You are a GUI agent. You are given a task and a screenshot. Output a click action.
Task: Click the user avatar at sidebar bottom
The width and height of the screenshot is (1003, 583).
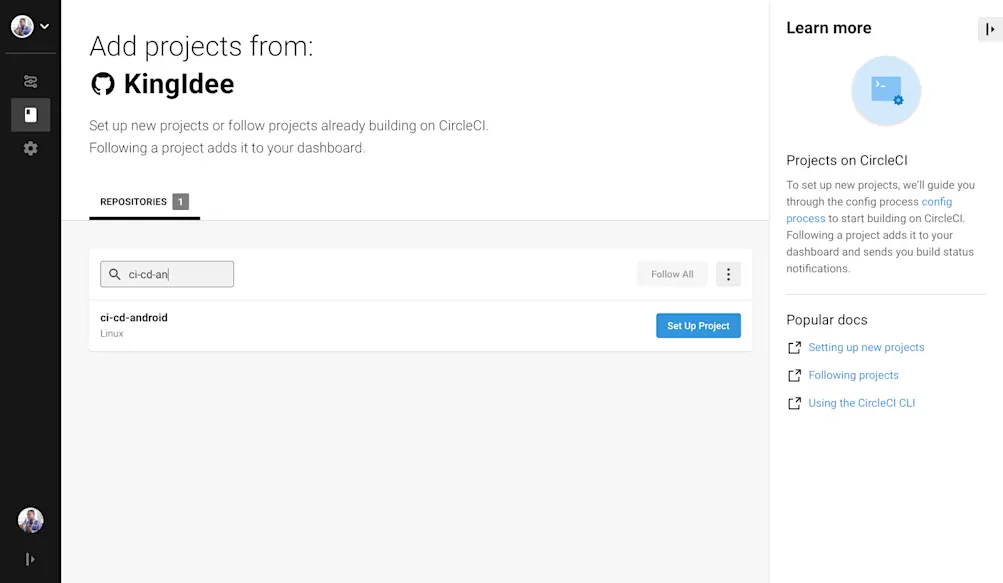[x=30, y=520]
